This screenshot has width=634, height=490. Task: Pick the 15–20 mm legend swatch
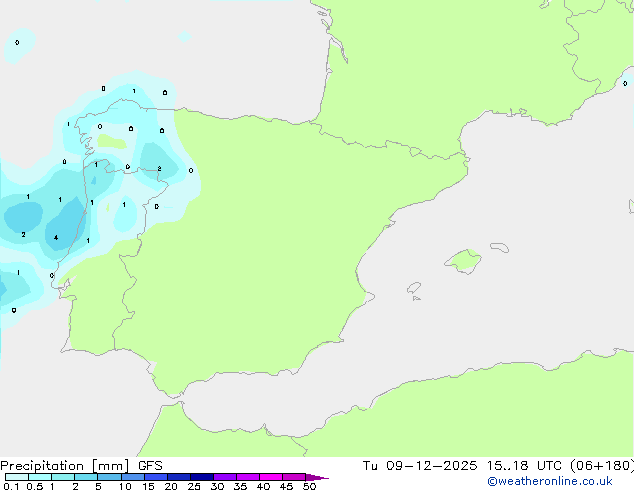point(156,477)
